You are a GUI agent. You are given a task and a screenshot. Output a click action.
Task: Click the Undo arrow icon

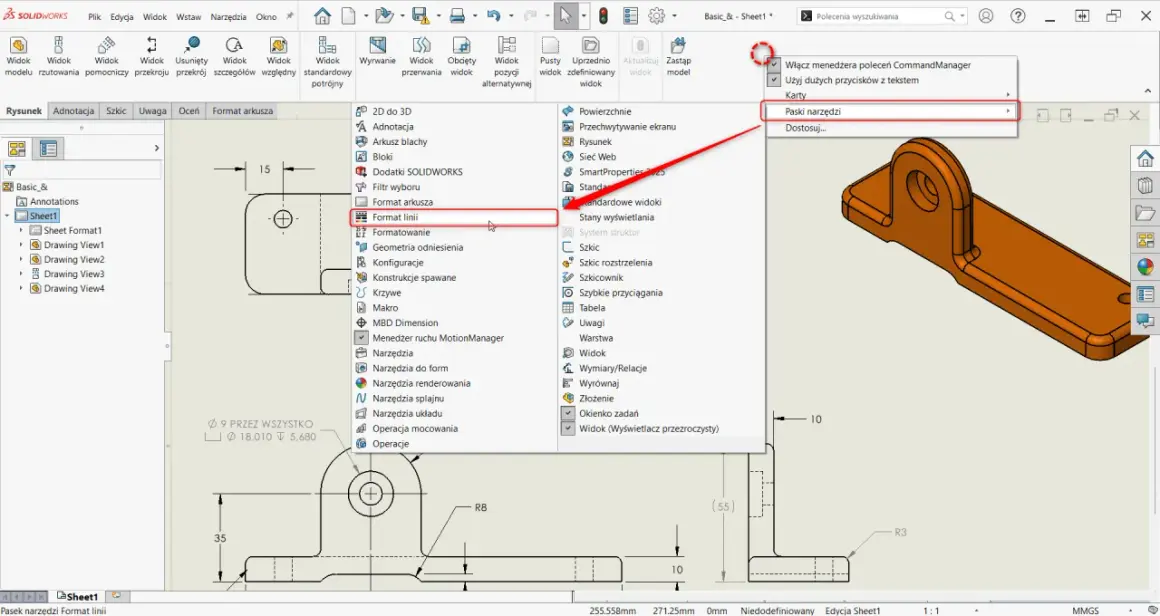coord(493,16)
